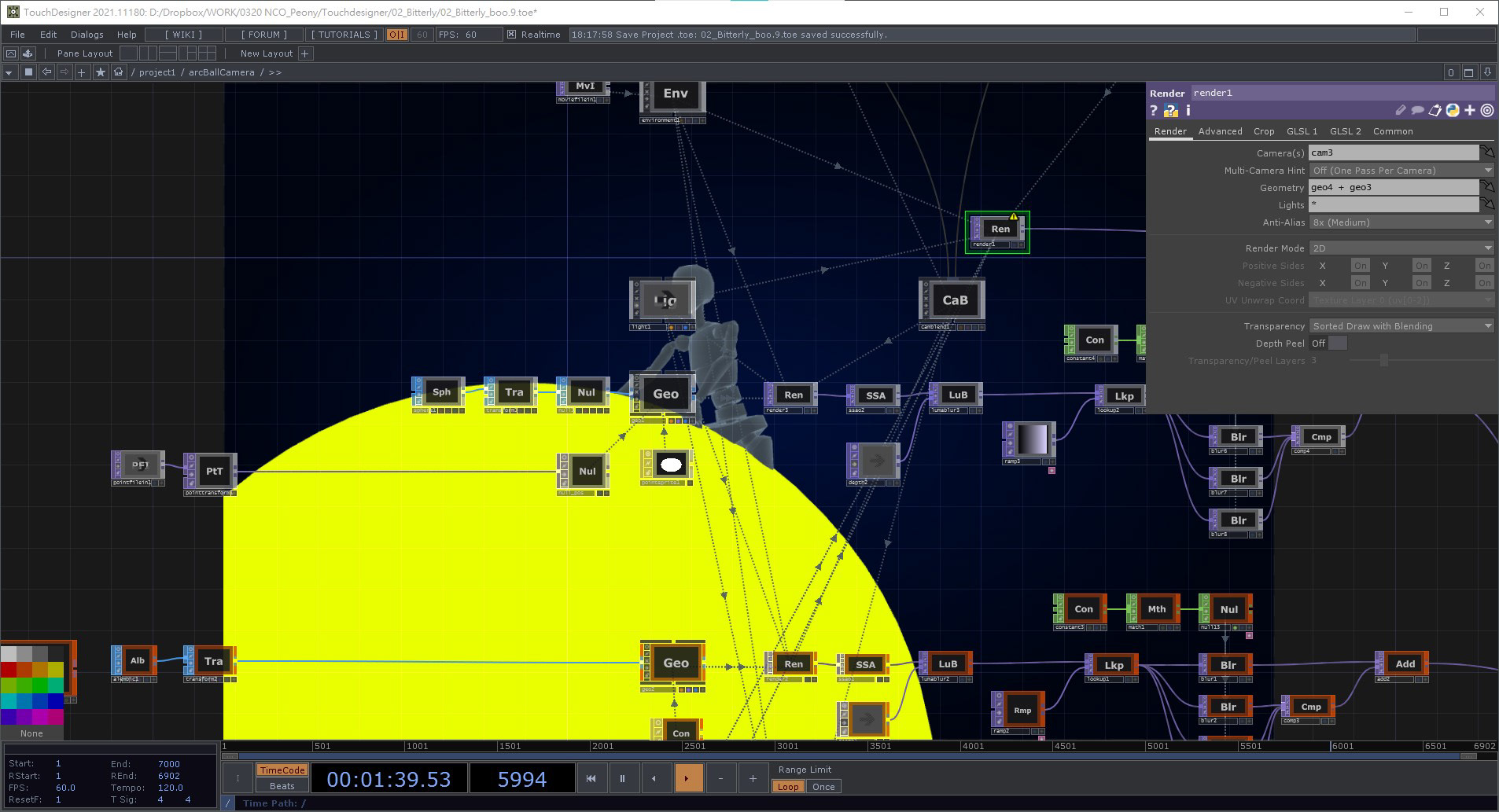Open Transparency Sorted Draw dropdown

point(1401,325)
